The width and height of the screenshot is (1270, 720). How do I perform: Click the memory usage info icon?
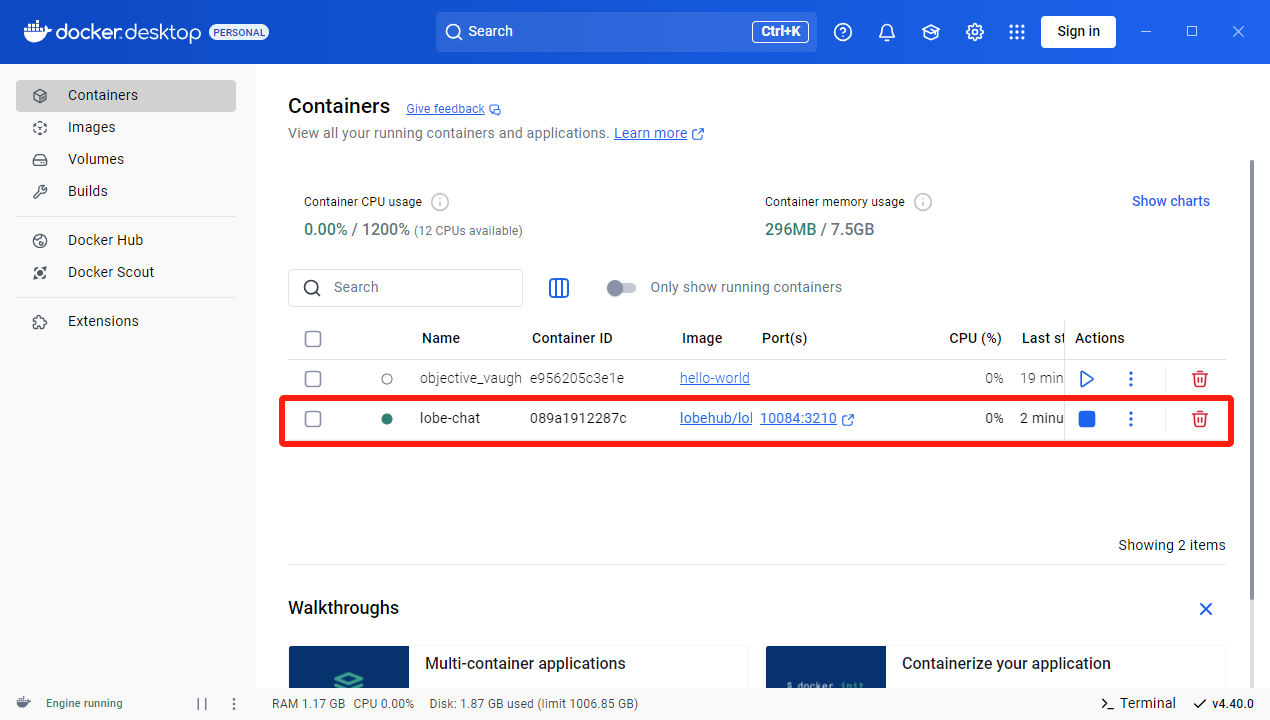pyautogui.click(x=923, y=202)
